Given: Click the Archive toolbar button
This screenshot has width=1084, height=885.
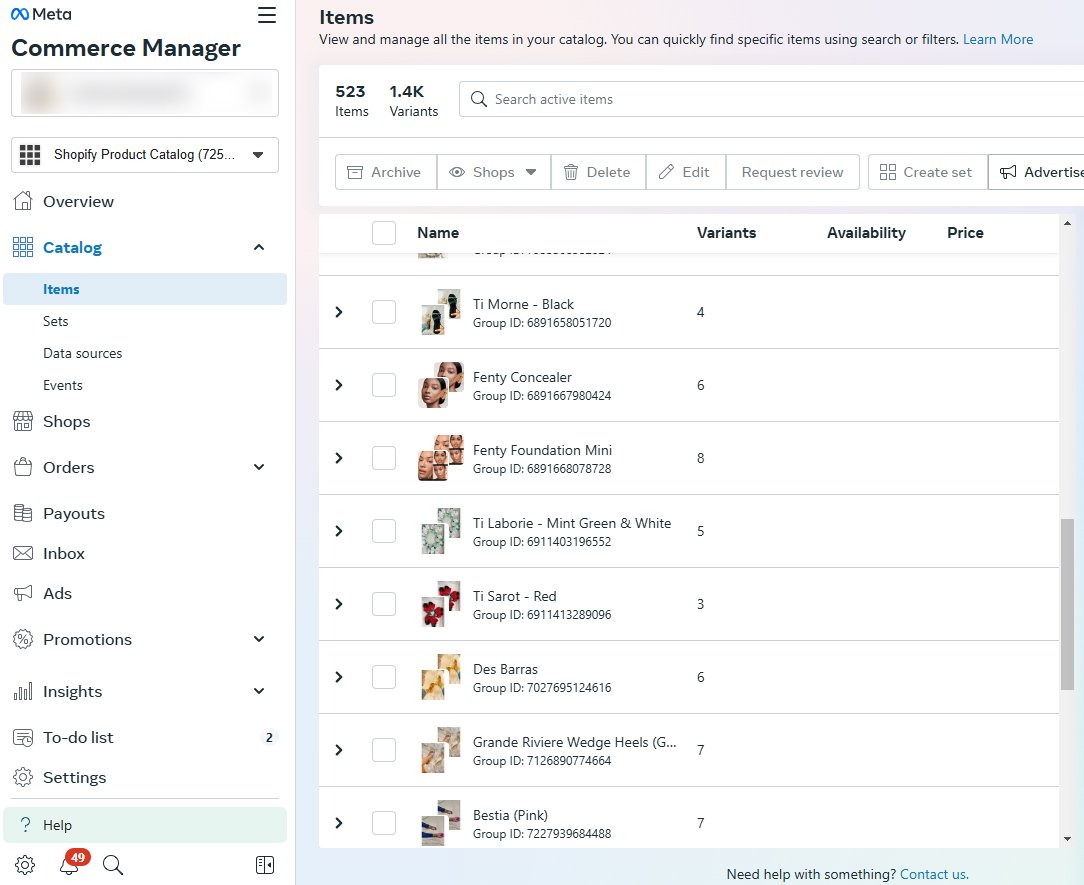Looking at the screenshot, I should (386, 172).
